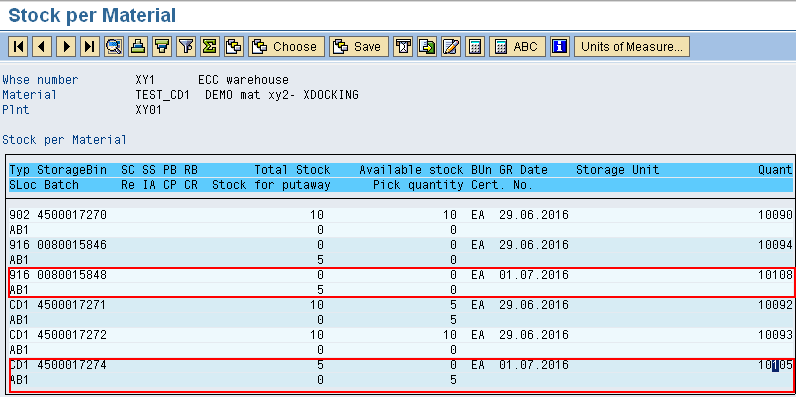This screenshot has width=796, height=397.
Task: Jump to last page arrow icon
Action: [90, 47]
